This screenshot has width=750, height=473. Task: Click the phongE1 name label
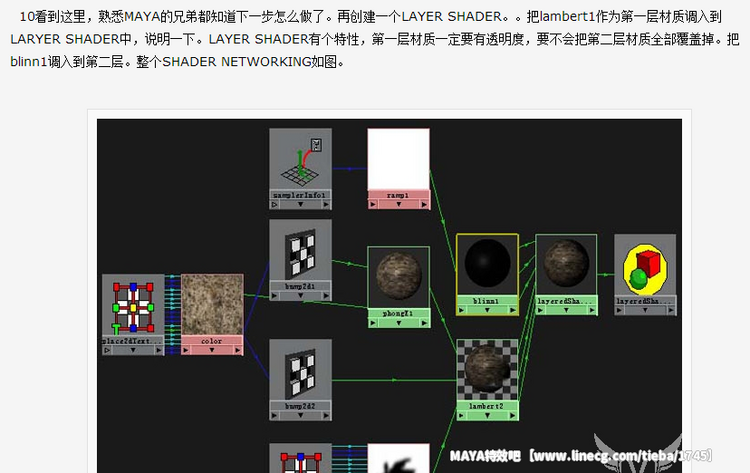click(398, 313)
